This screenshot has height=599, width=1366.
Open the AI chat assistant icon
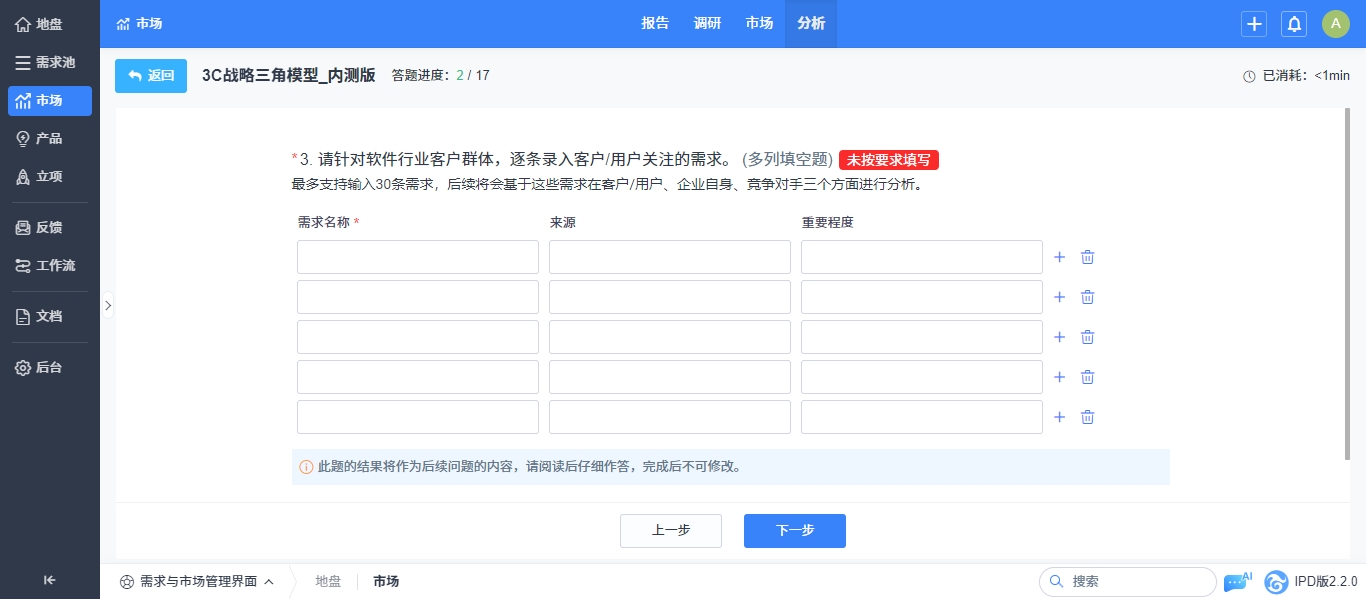pos(1236,582)
